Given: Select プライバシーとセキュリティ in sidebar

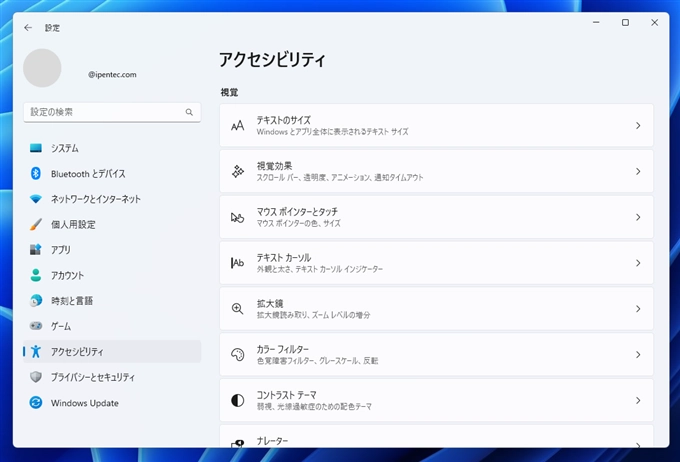Looking at the screenshot, I should 112,377.
